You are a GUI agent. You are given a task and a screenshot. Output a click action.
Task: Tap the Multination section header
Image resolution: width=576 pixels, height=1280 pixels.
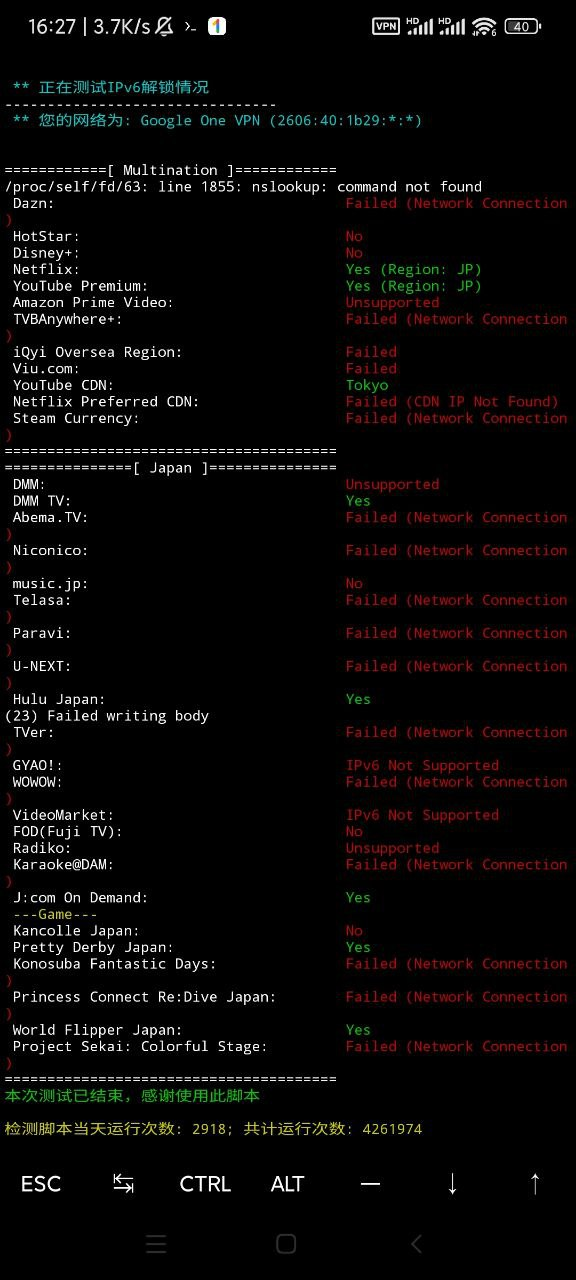click(x=171, y=170)
